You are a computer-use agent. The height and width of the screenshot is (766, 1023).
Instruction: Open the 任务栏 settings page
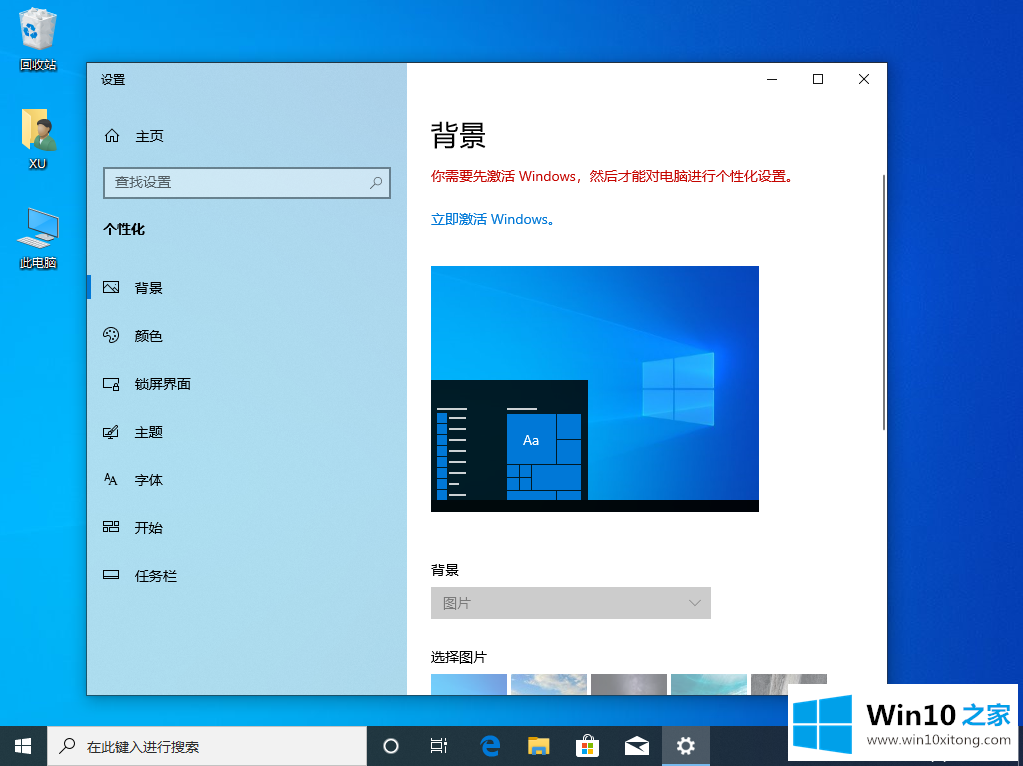[156, 576]
